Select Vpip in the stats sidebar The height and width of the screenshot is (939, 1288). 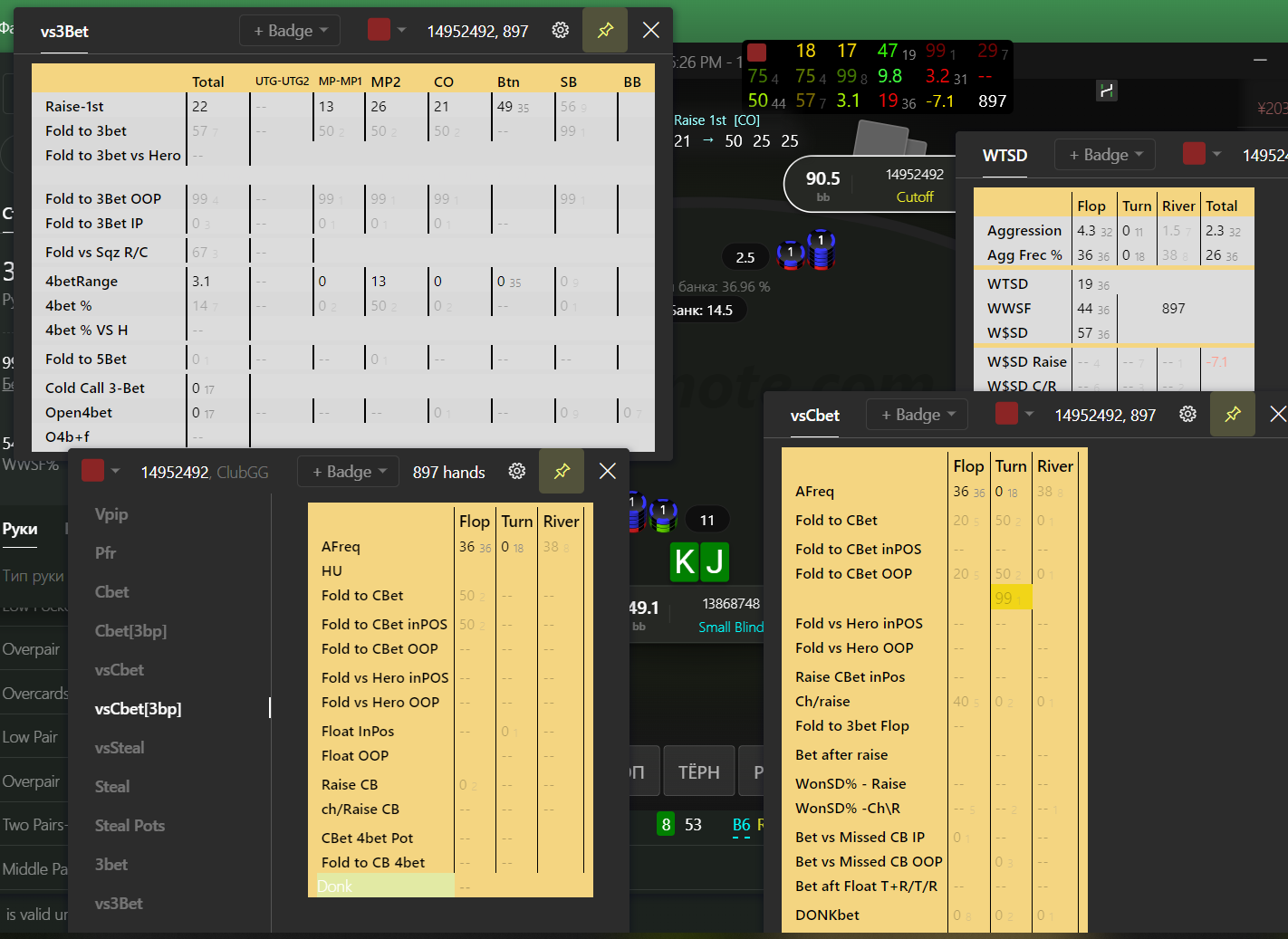[111, 513]
